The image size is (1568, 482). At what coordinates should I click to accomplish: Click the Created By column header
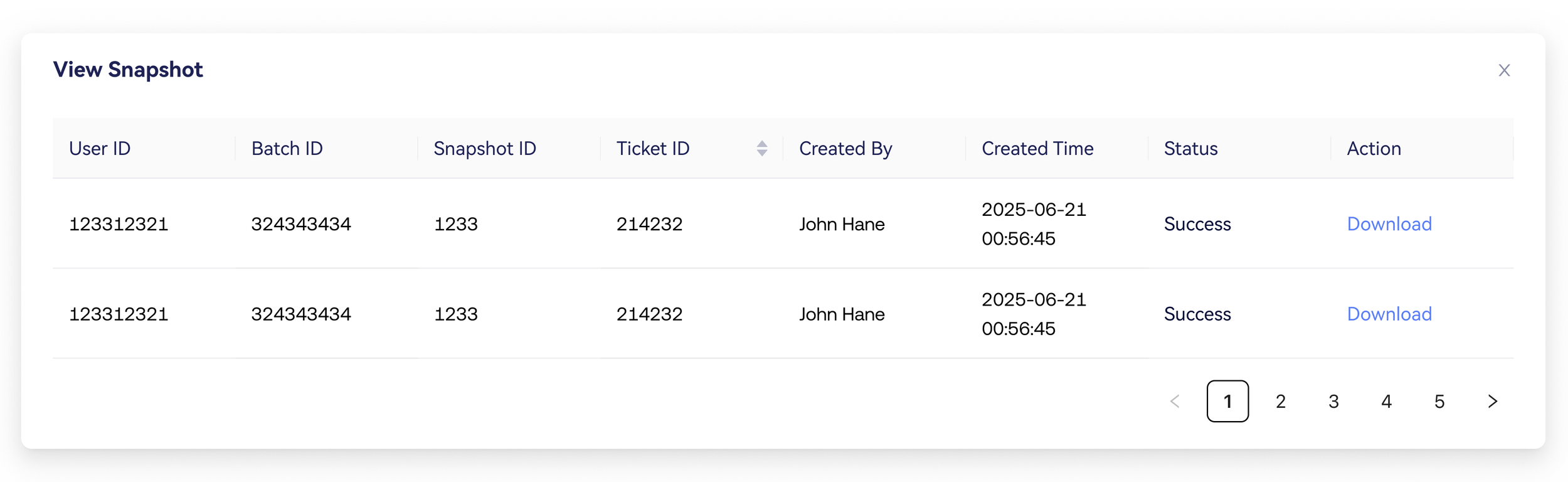[x=845, y=149]
